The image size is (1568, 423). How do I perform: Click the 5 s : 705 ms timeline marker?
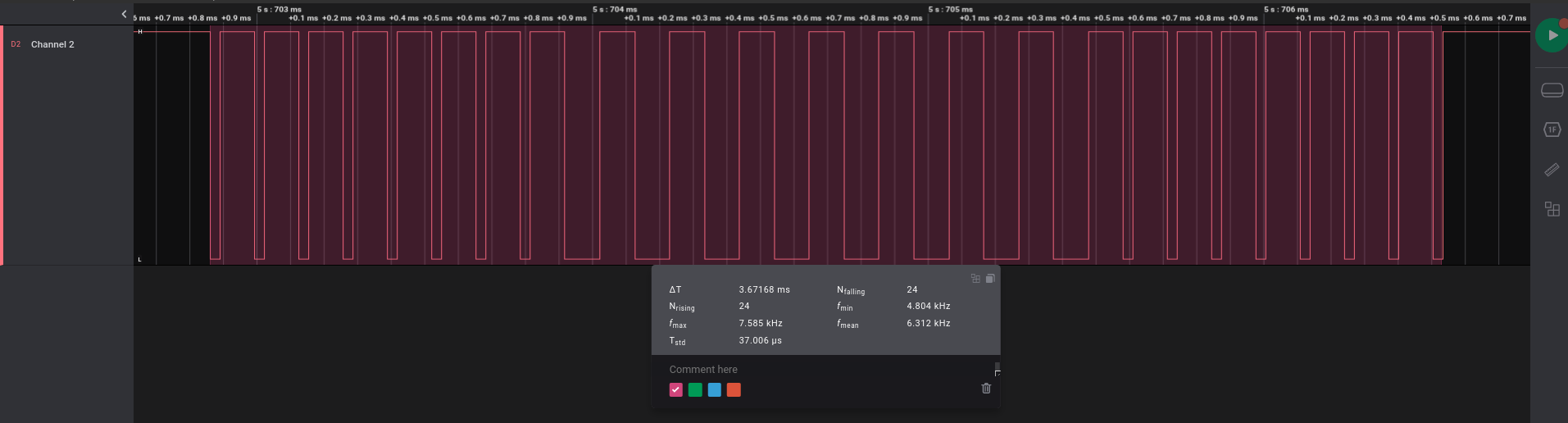click(950, 9)
